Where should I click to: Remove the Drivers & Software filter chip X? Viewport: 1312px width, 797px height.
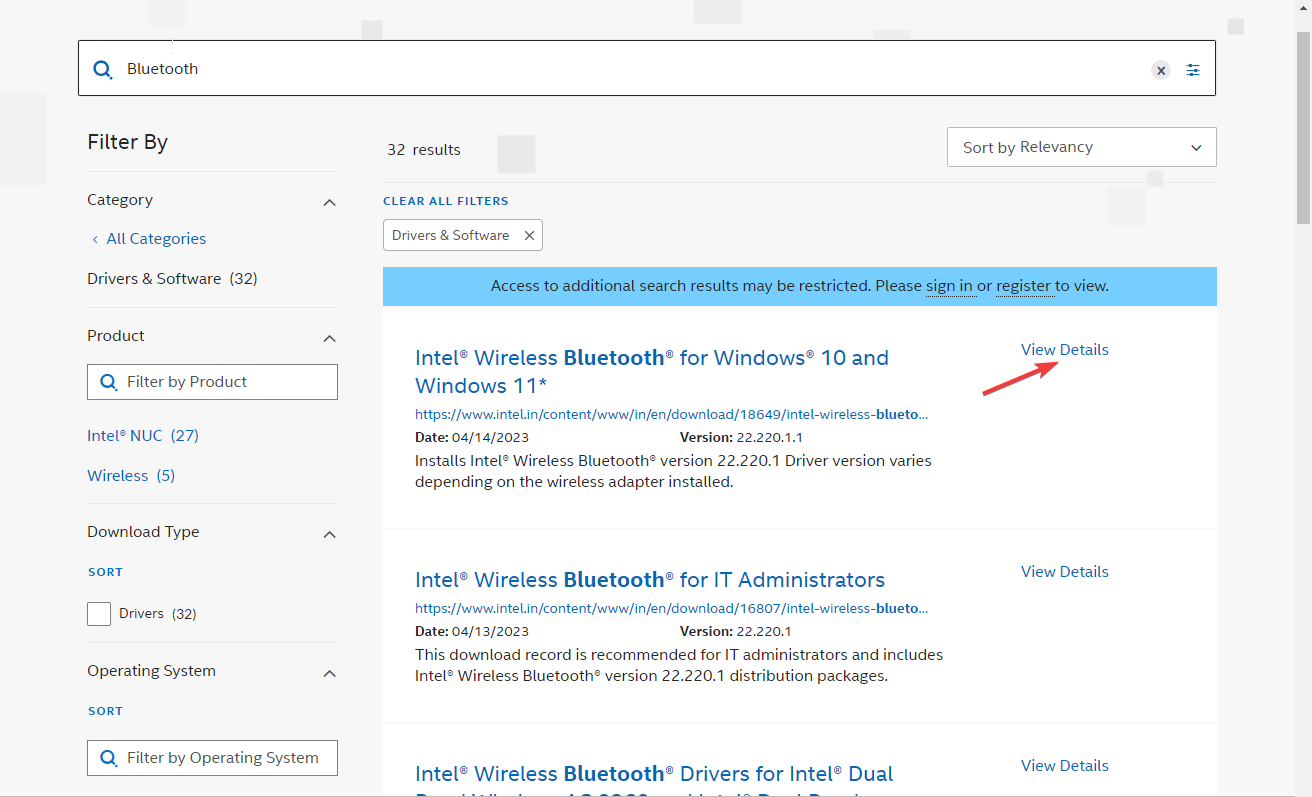[x=529, y=235]
